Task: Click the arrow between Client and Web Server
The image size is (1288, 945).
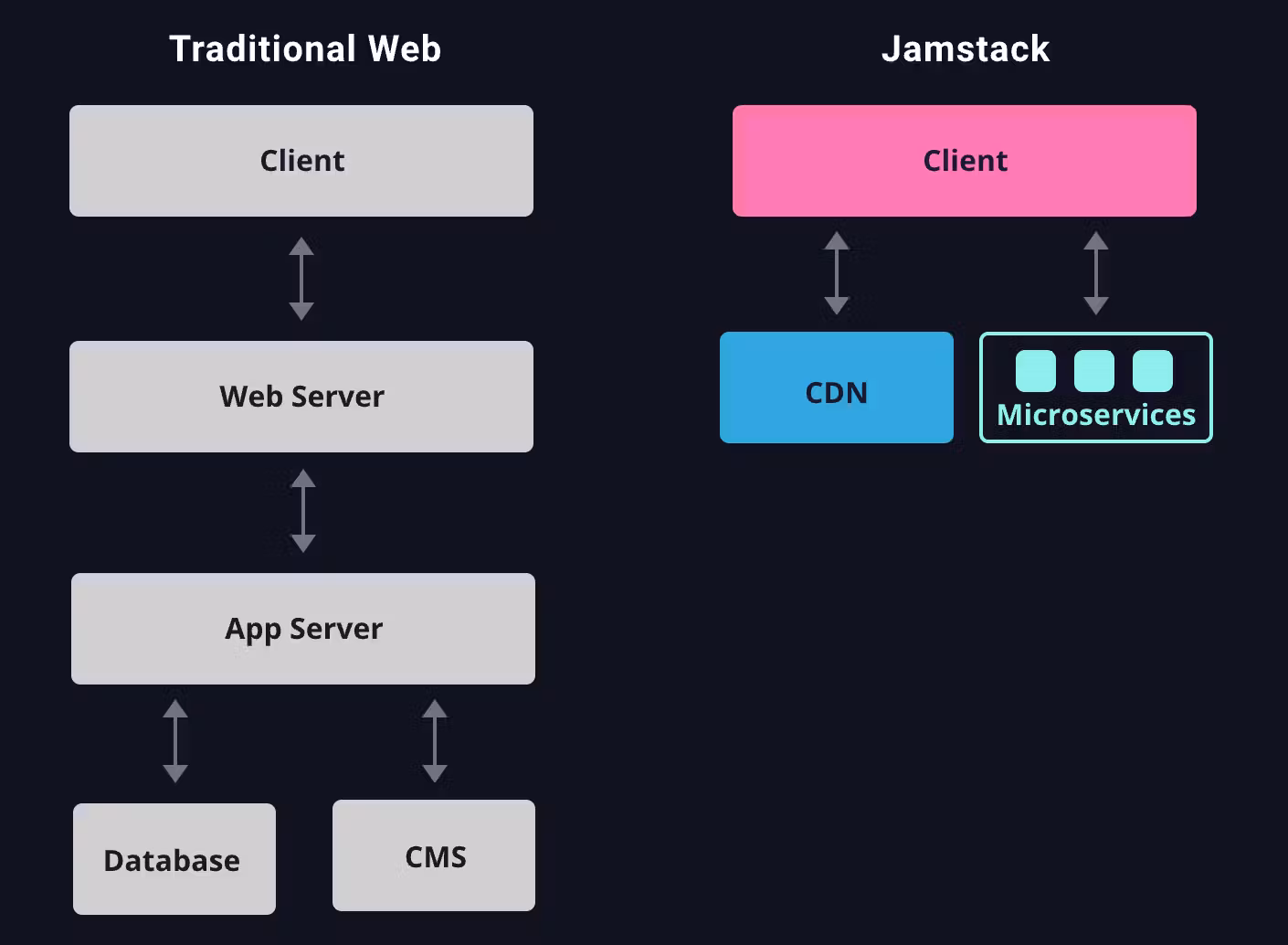Action: tap(301, 279)
